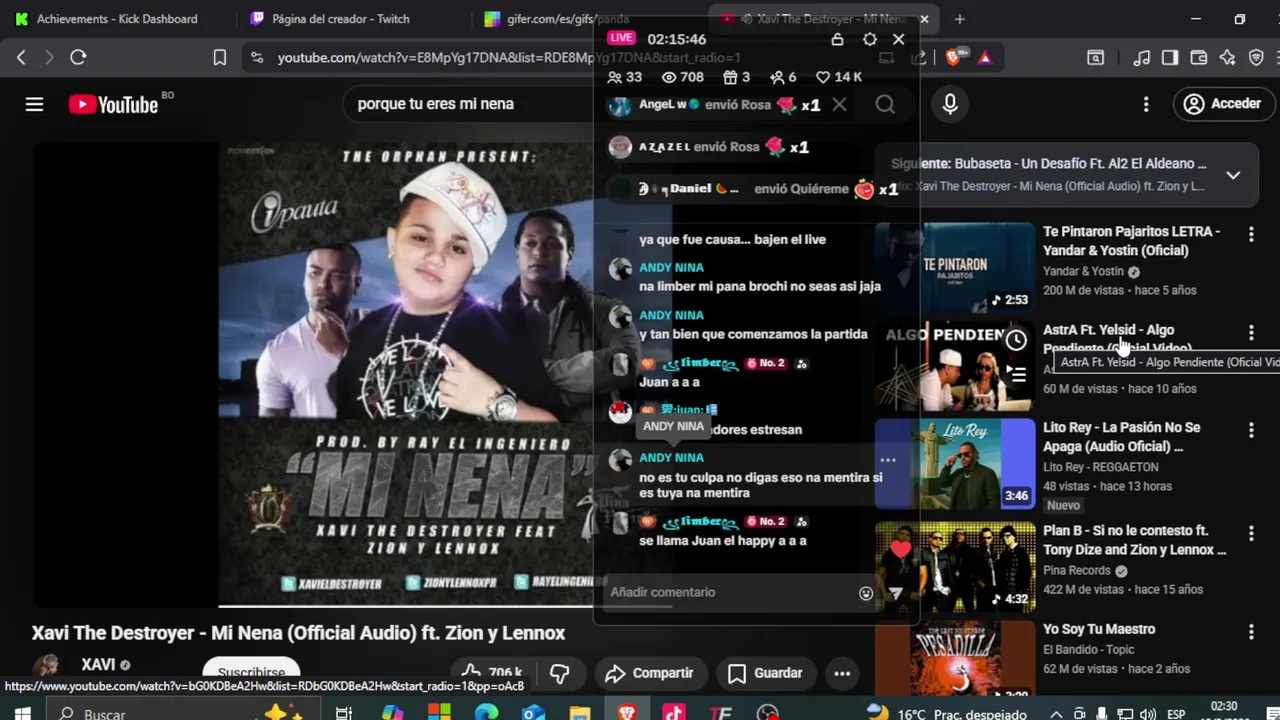This screenshot has height=720, width=1280.
Task: Save the video with Guardar
Action: click(x=765, y=673)
